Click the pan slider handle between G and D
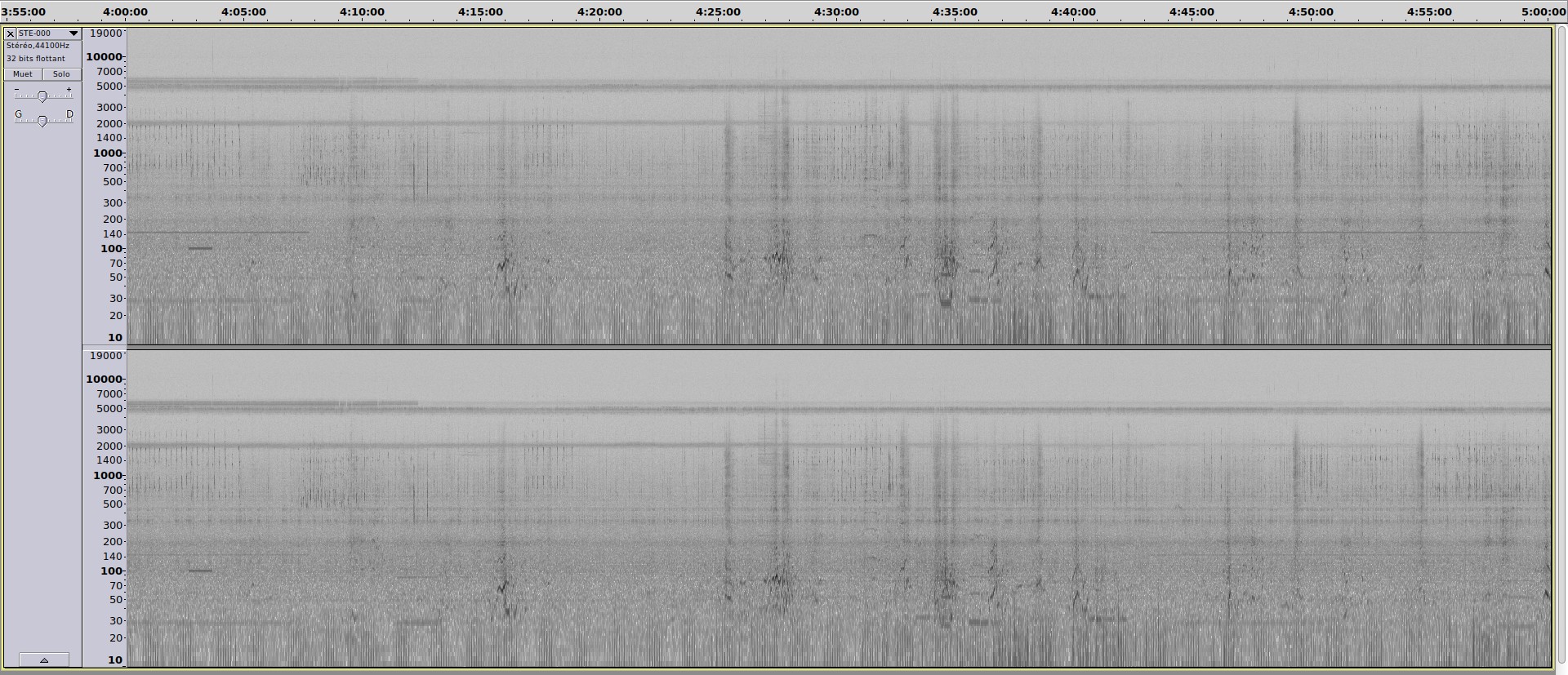 pos(42,121)
